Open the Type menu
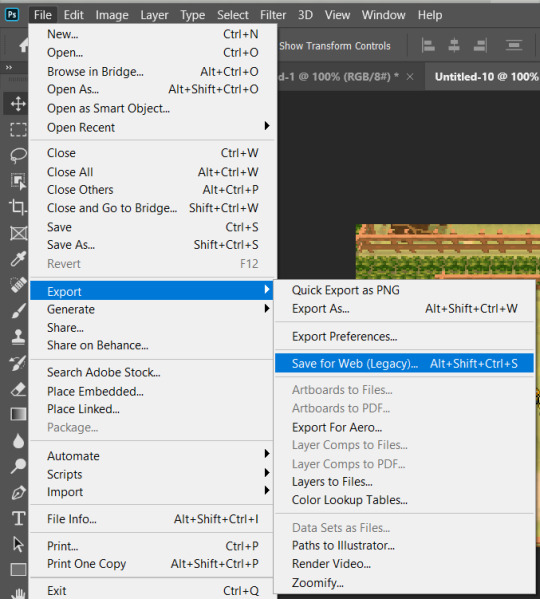 [x=192, y=15]
